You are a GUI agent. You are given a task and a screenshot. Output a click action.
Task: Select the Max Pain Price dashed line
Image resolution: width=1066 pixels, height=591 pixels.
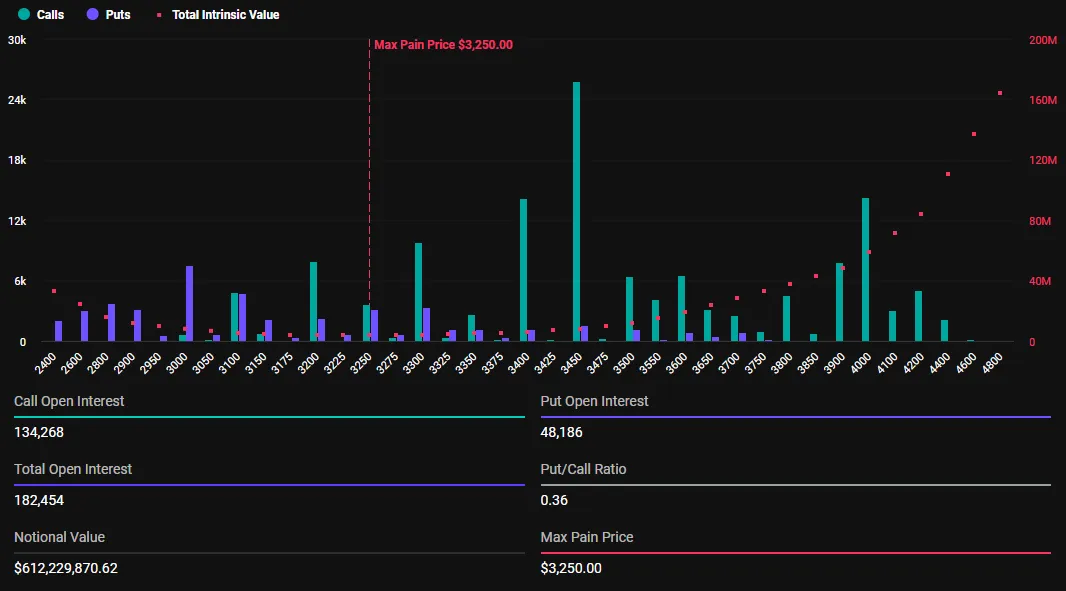click(x=369, y=200)
